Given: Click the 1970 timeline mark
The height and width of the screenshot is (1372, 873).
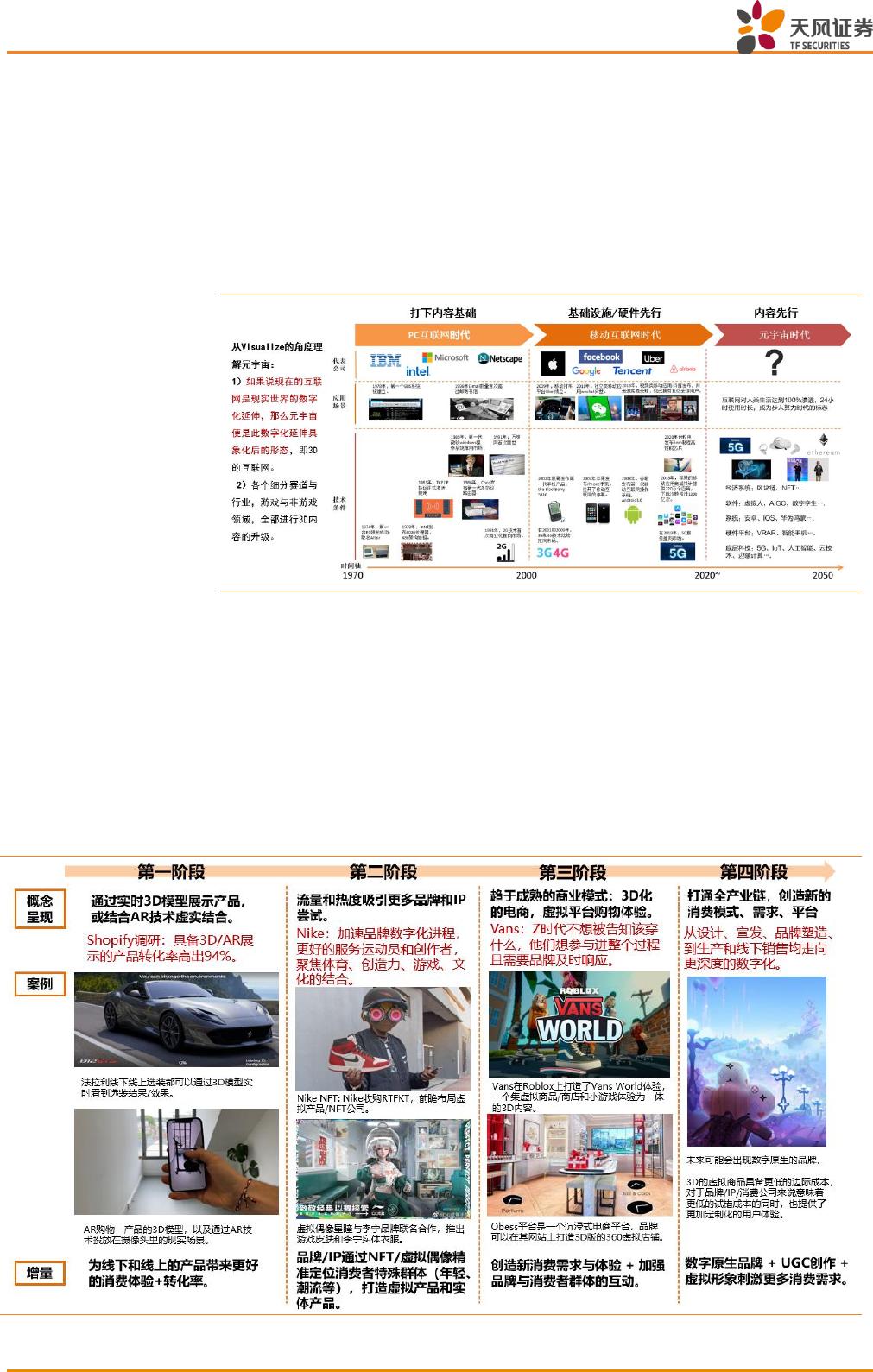Looking at the screenshot, I should [x=352, y=575].
